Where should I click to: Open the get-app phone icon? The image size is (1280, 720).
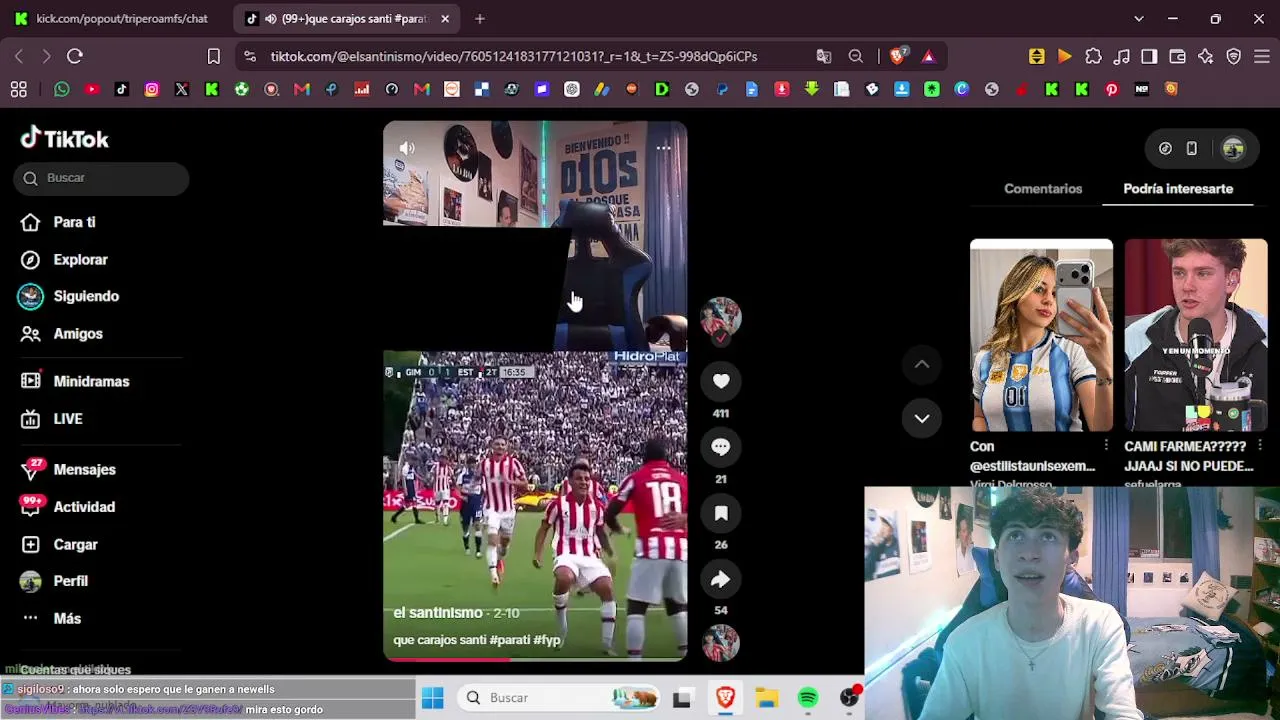click(x=1192, y=149)
